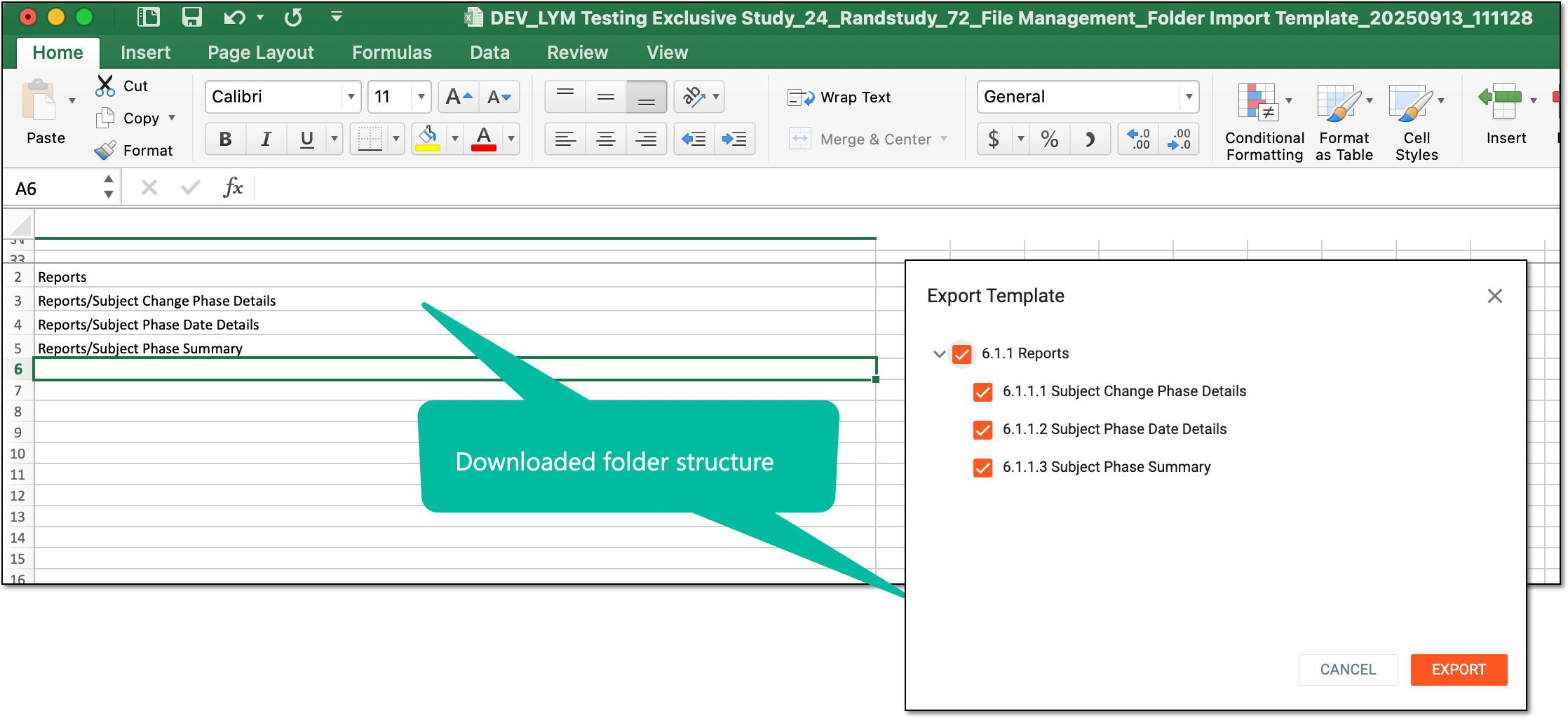1568x718 pixels.
Task: Open the Review tab
Action: (577, 53)
